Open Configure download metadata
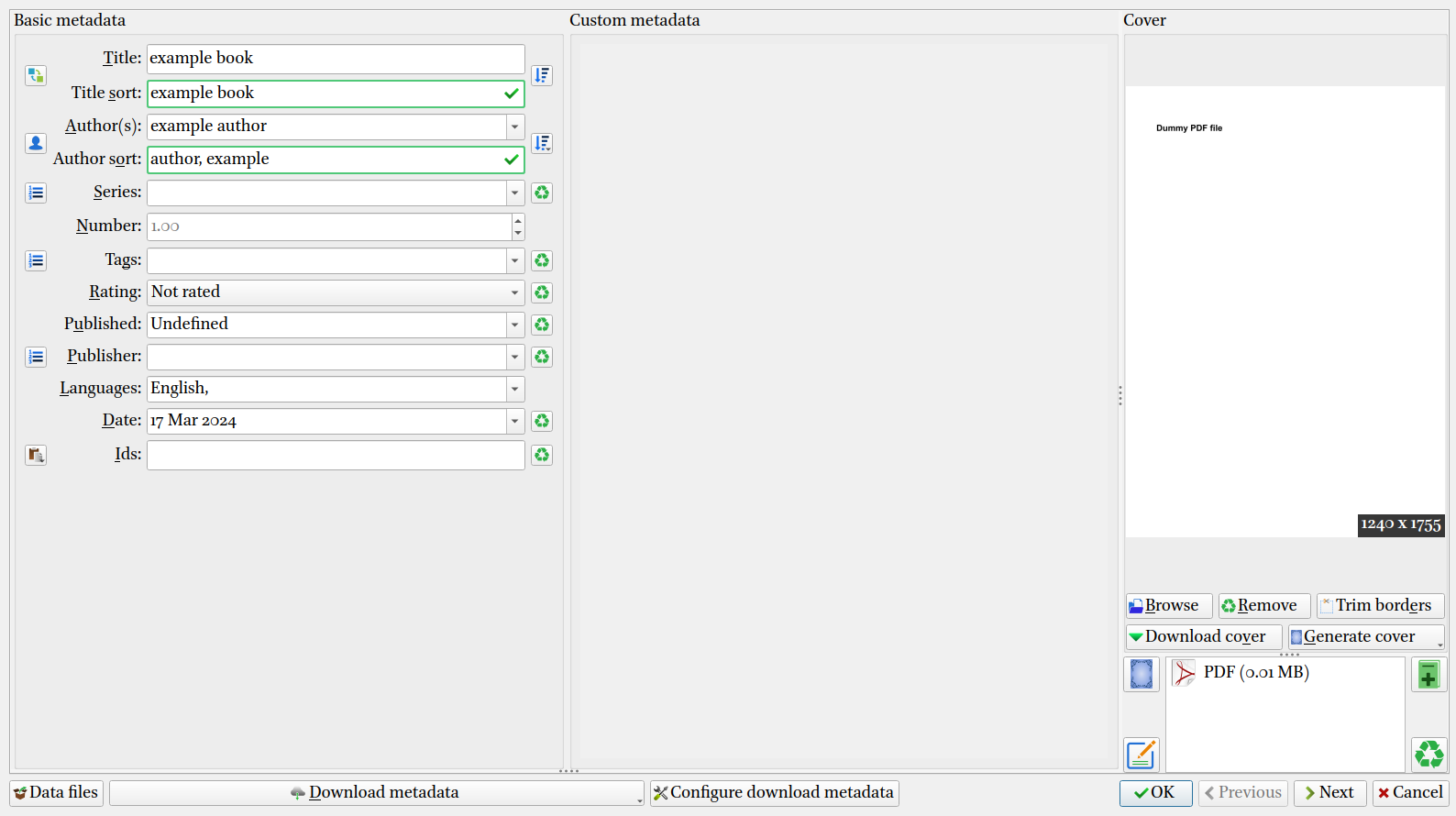This screenshot has width=1456, height=816. tap(775, 793)
